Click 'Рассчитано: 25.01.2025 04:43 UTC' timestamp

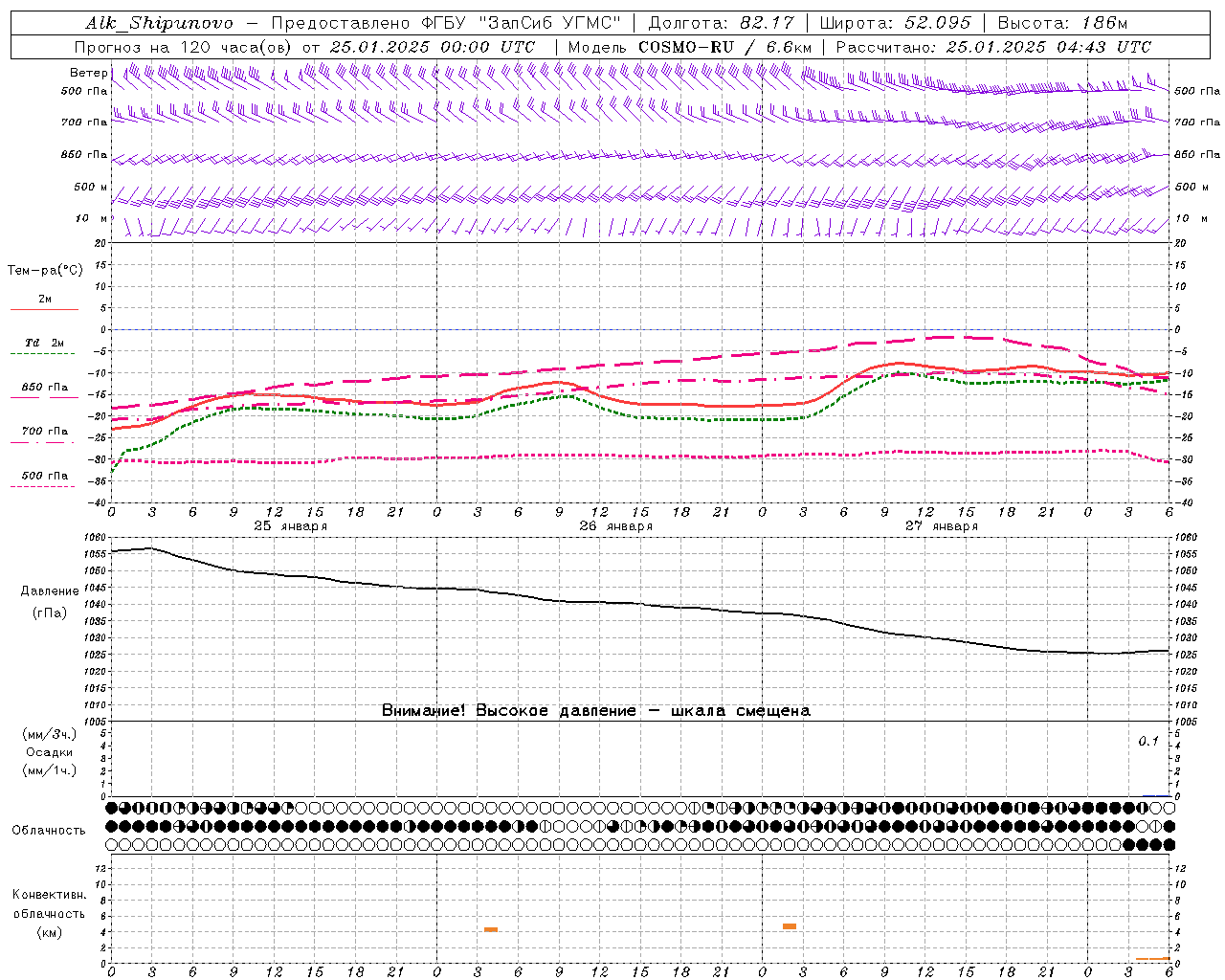(993, 47)
